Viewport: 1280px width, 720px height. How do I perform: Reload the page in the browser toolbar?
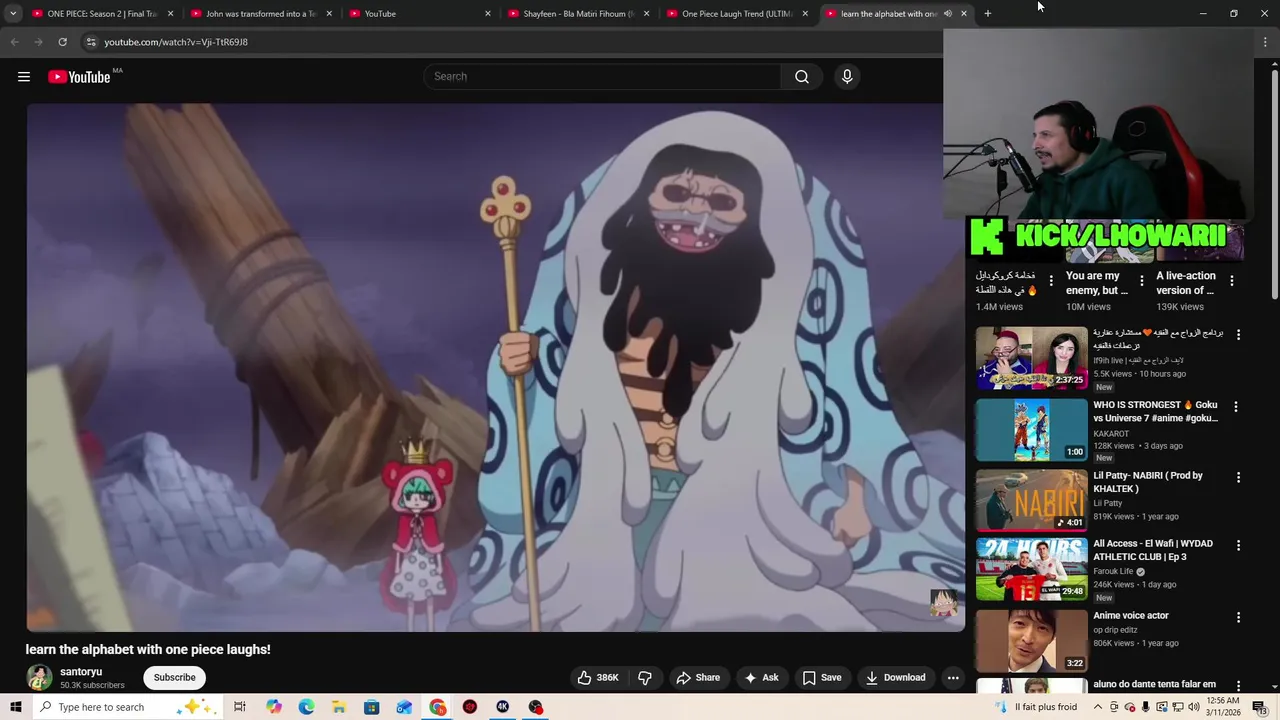(62, 42)
